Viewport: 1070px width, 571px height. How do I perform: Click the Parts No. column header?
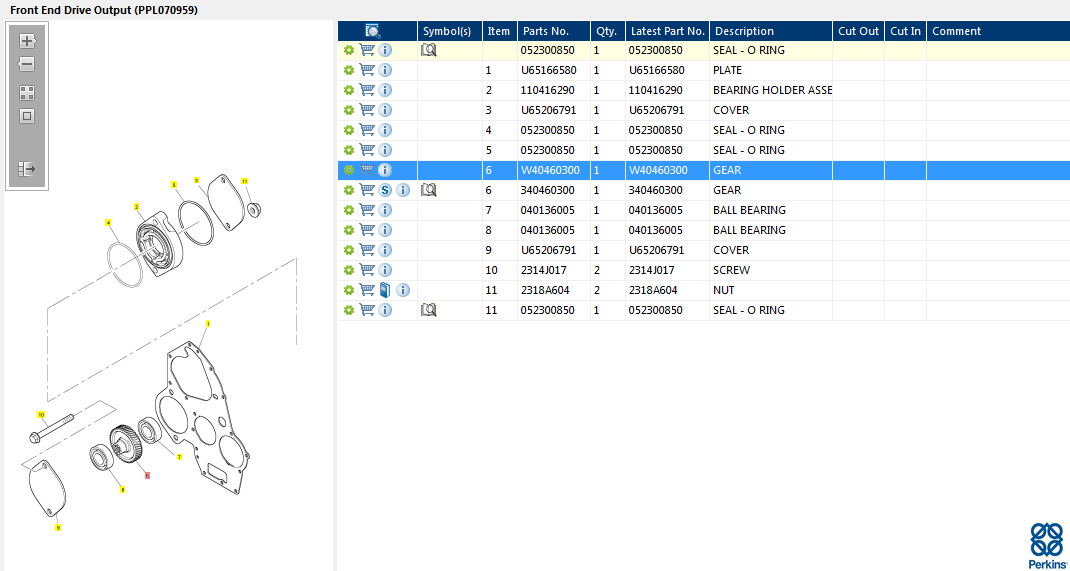point(554,31)
